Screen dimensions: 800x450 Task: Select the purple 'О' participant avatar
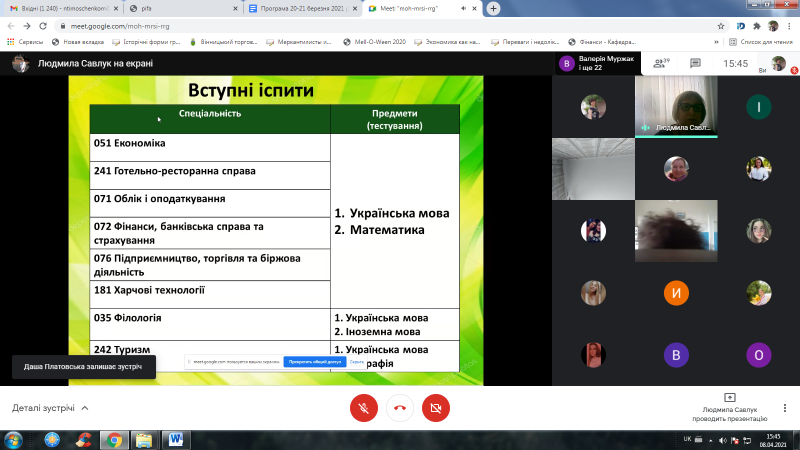759,355
